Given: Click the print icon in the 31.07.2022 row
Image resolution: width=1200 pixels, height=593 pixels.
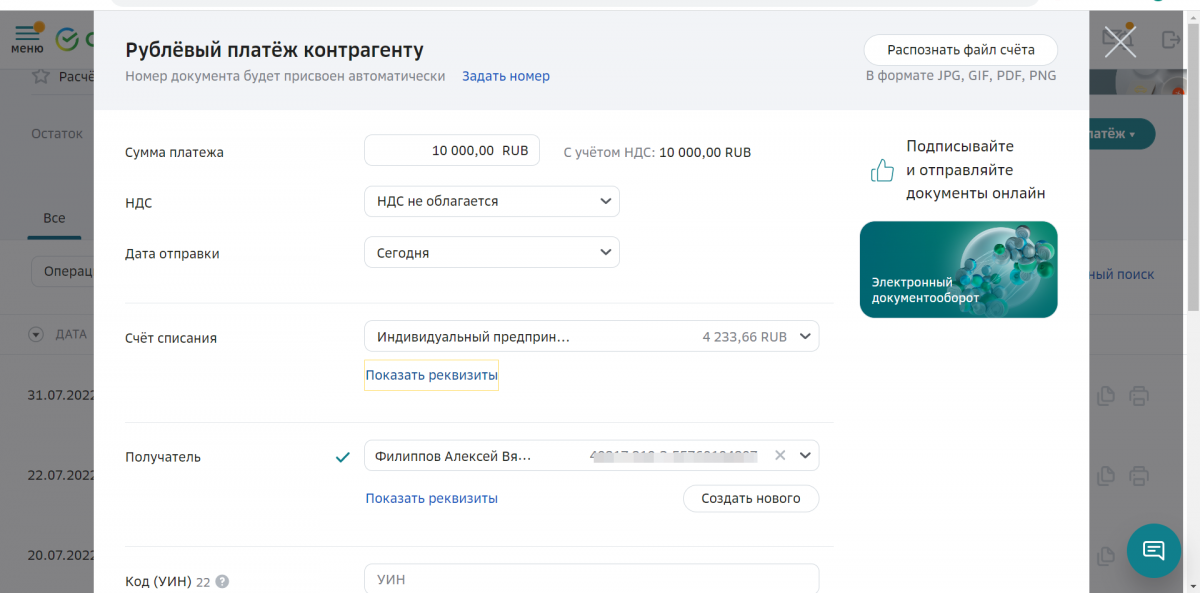Looking at the screenshot, I should click(1138, 396).
